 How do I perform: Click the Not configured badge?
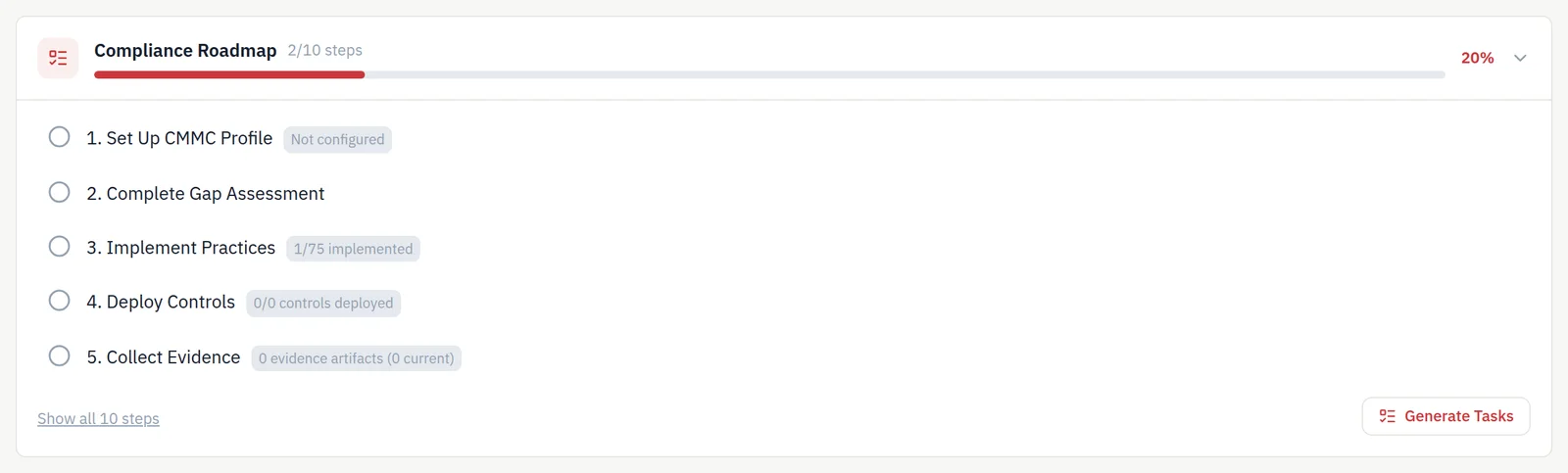coord(337,139)
